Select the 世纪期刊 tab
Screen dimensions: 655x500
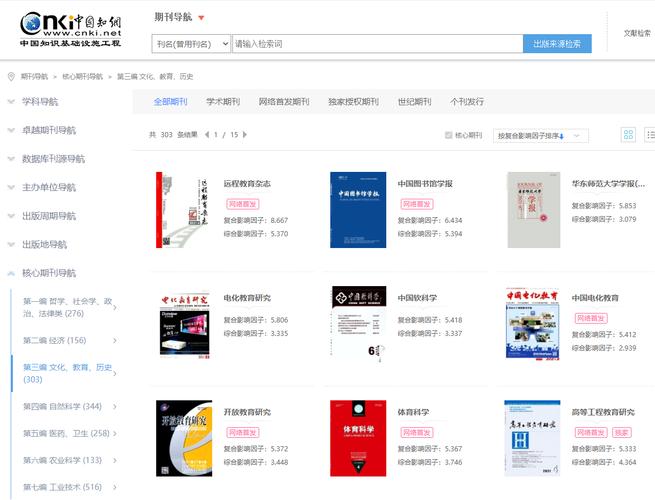[414, 102]
